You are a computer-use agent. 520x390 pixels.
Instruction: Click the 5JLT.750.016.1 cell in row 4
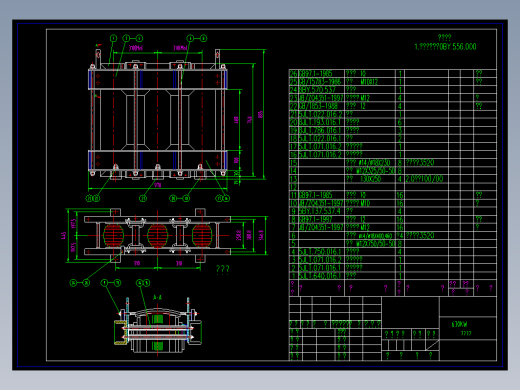pos(320,252)
